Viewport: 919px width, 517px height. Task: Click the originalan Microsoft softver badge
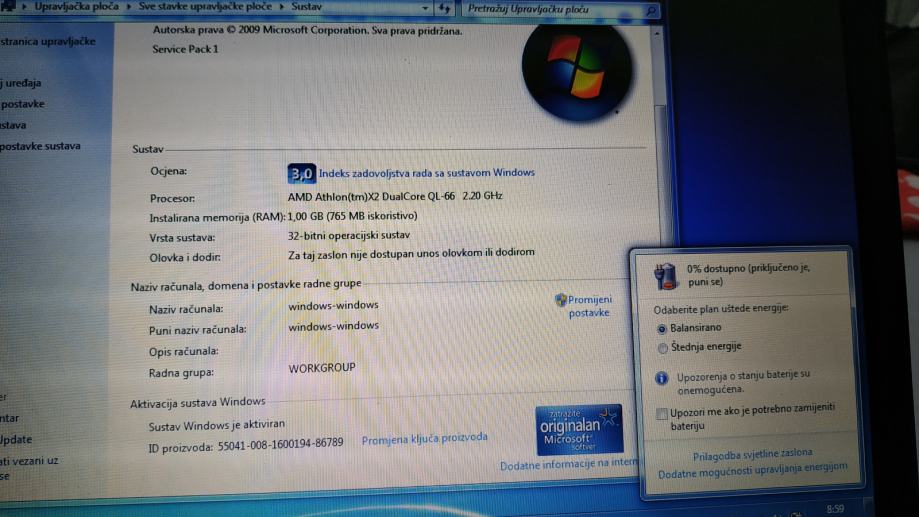tap(579, 430)
